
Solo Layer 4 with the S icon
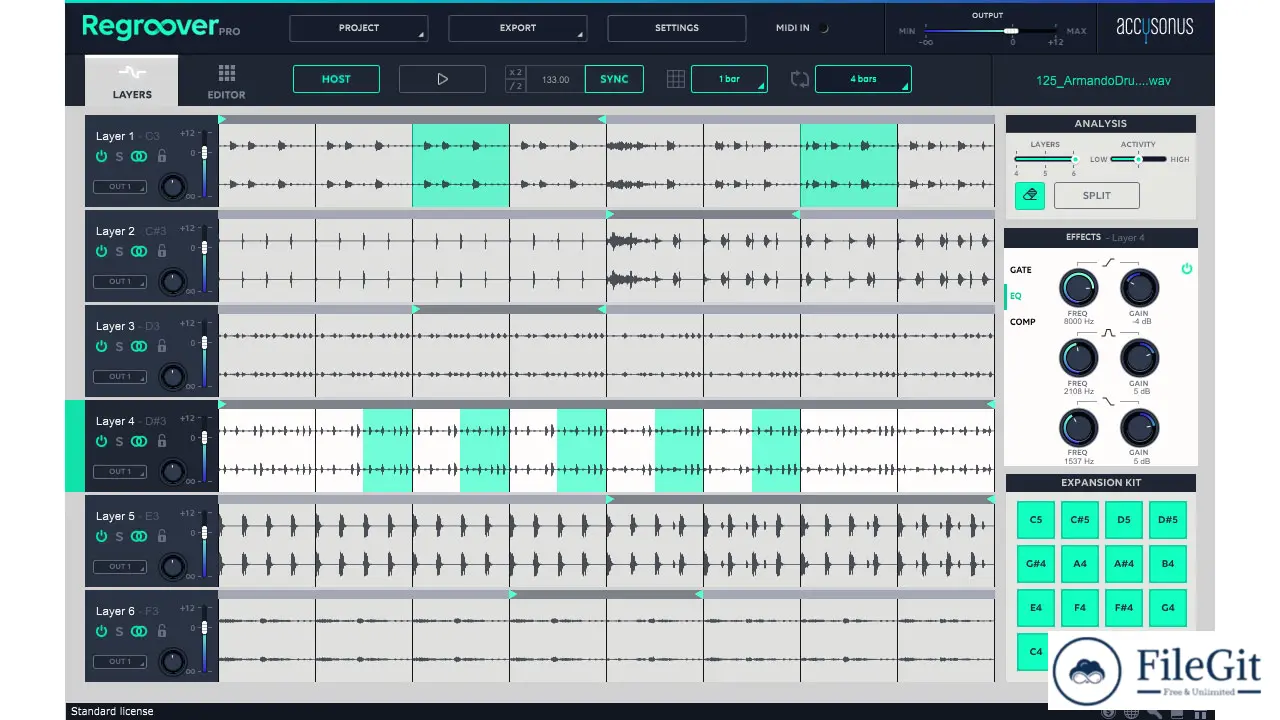[119, 441]
